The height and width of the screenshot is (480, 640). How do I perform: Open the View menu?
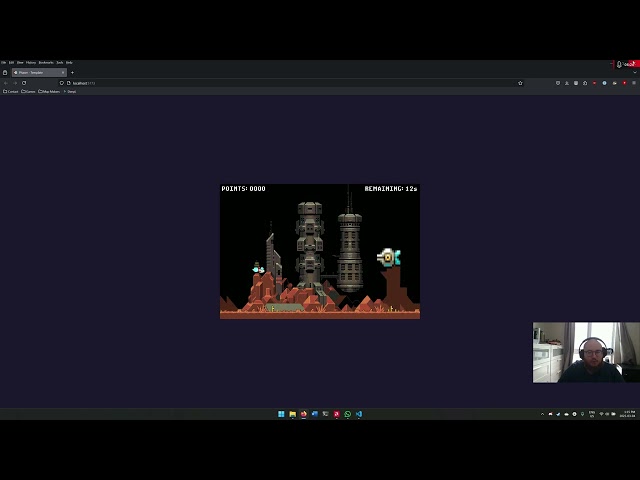[20, 62]
